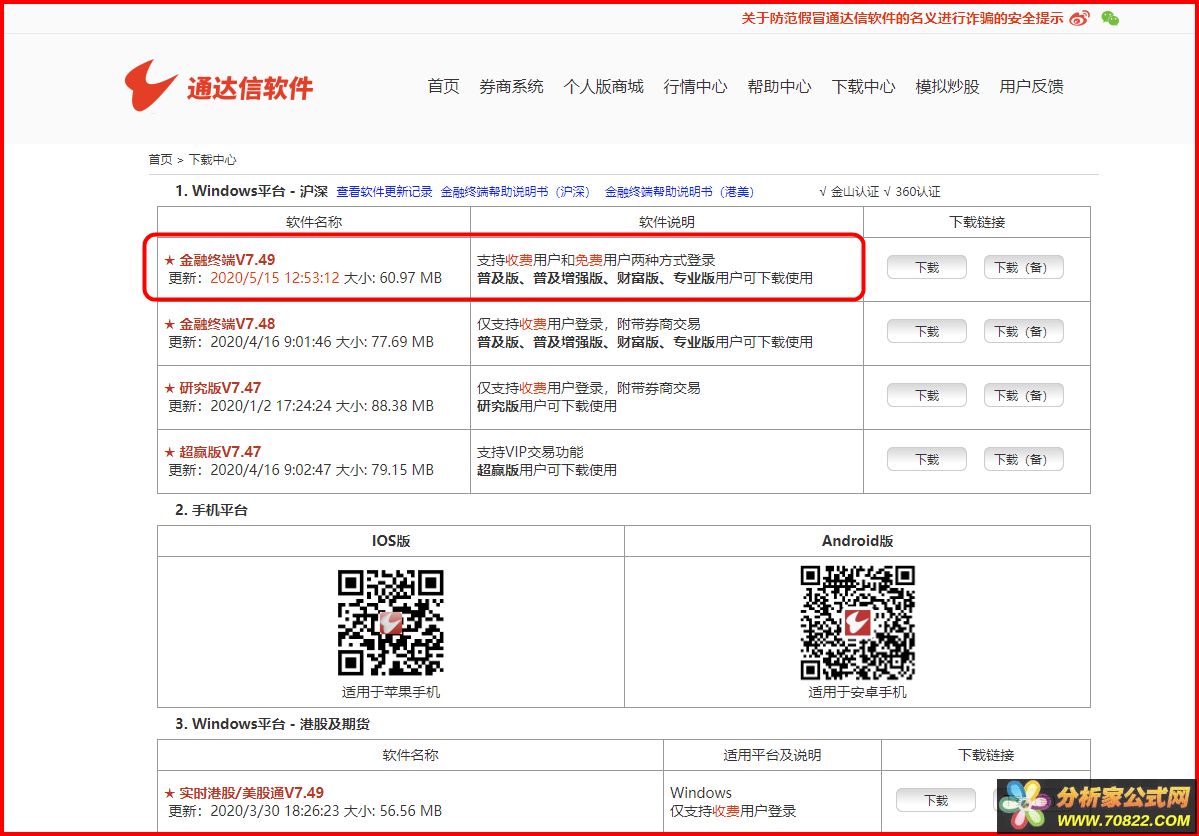Open the 行情中心 menu item
This screenshot has height=836, width=1199.
695,86
